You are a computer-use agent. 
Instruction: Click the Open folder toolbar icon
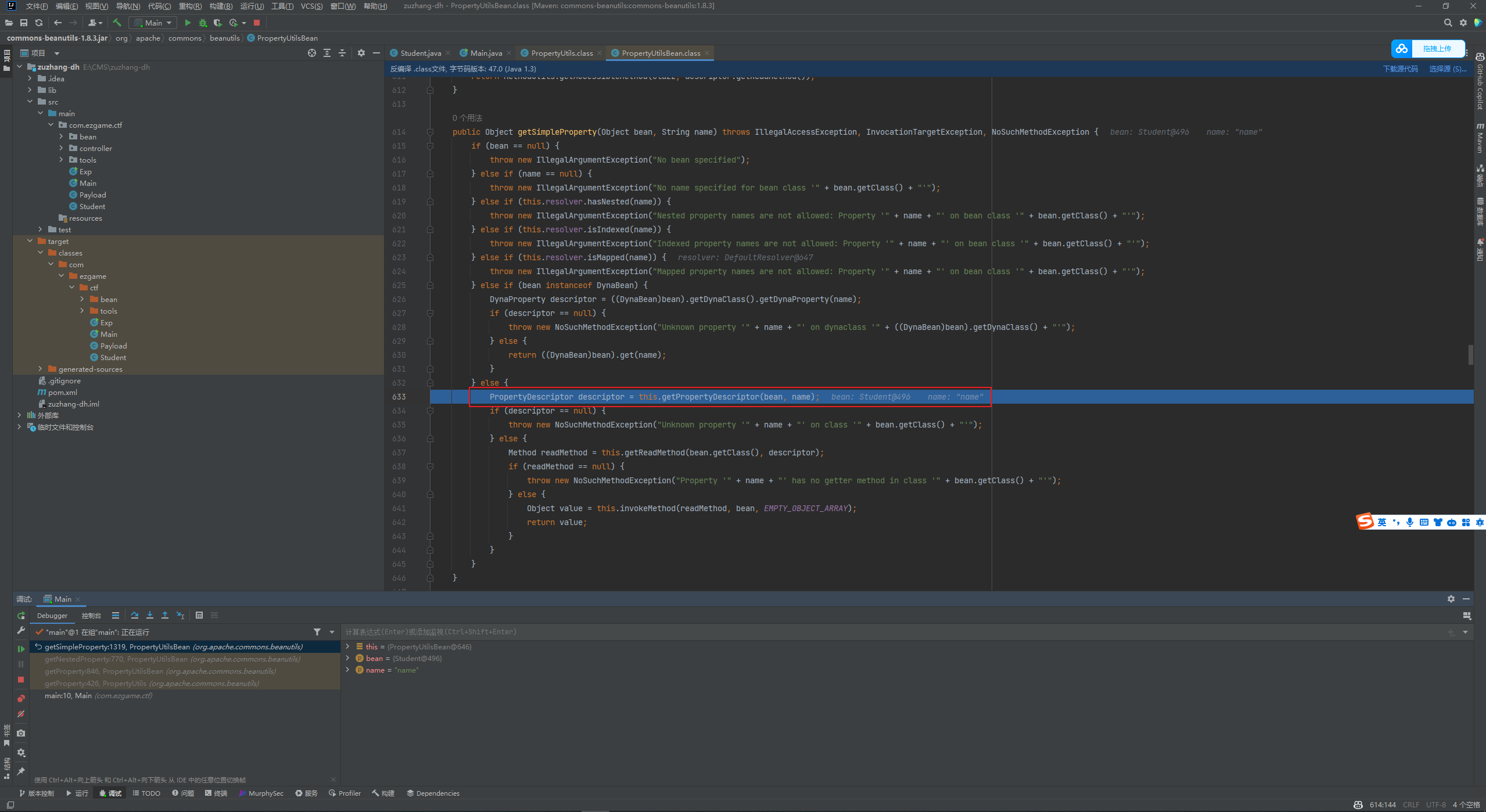point(9,23)
